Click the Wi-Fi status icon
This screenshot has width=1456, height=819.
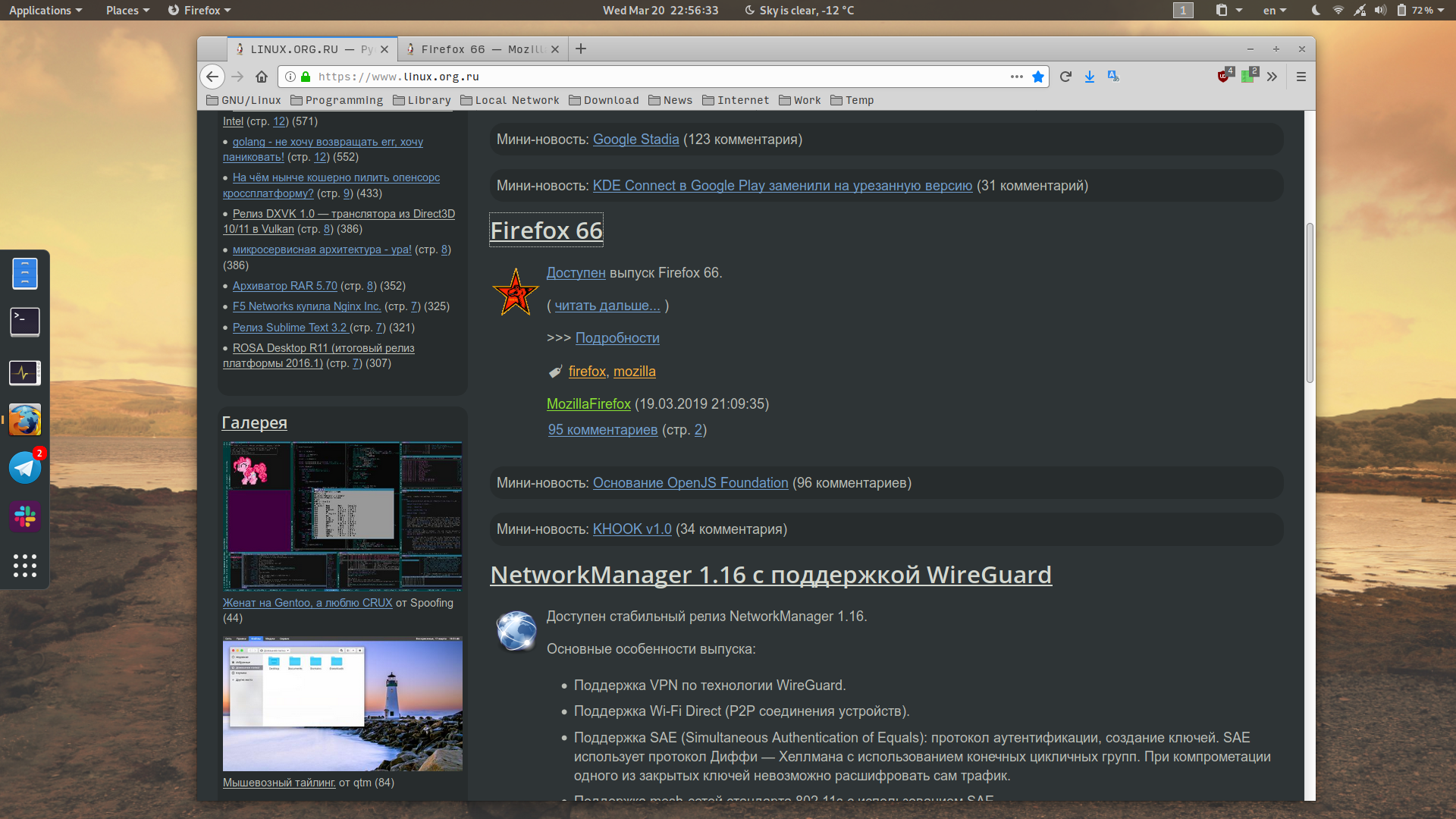[x=1338, y=10]
